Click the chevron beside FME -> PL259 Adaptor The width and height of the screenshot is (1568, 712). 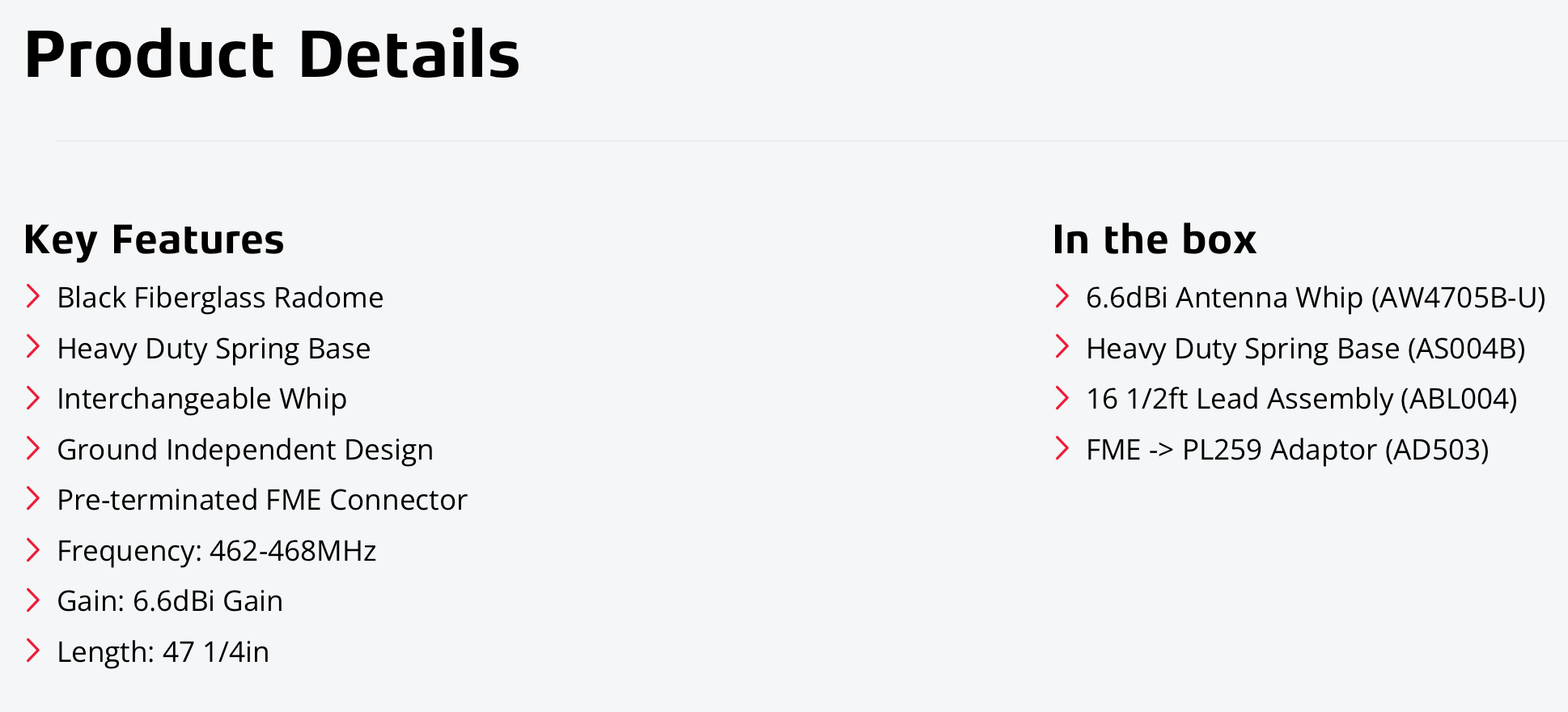point(1062,447)
